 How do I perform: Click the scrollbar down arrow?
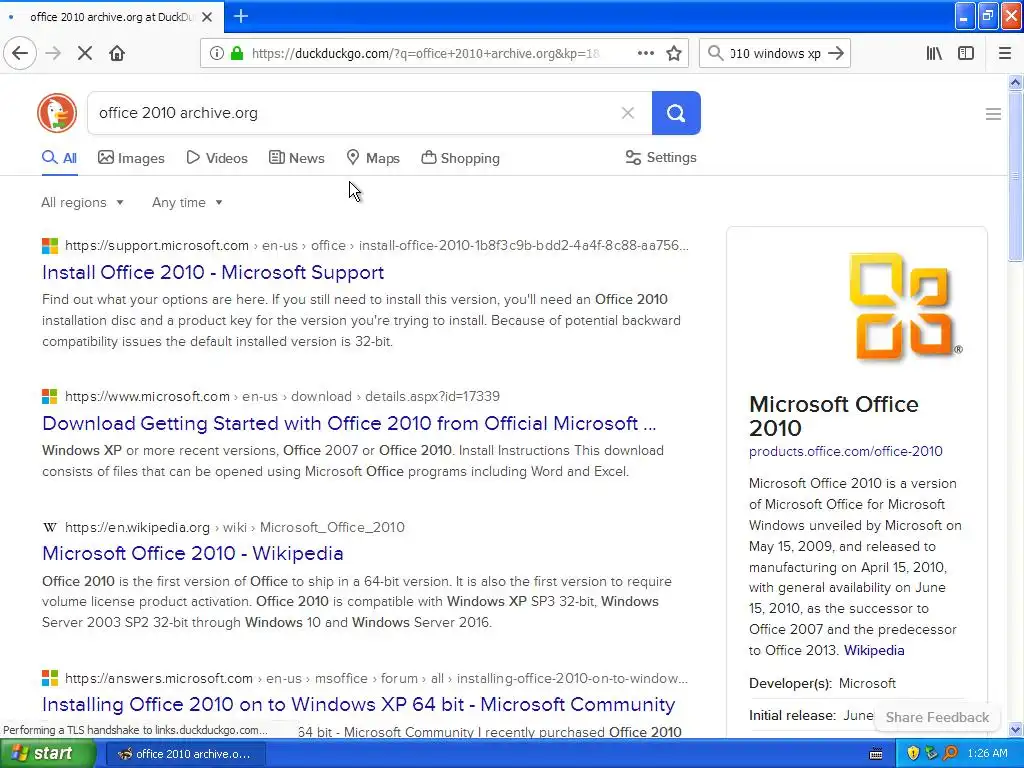[x=1015, y=729]
